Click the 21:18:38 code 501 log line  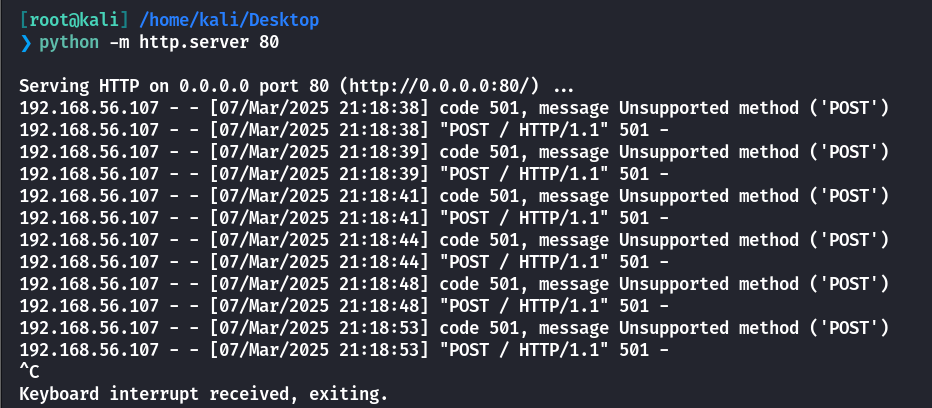[454, 108]
